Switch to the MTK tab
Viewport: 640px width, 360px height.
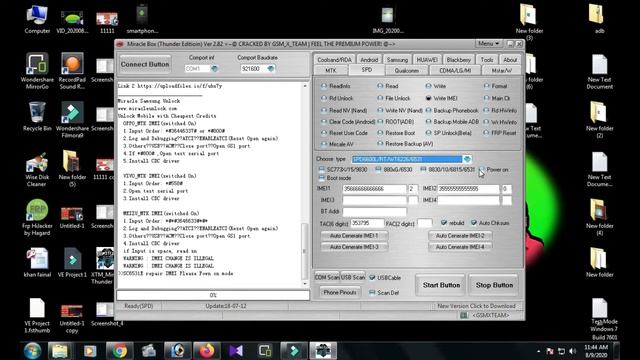[331, 70]
